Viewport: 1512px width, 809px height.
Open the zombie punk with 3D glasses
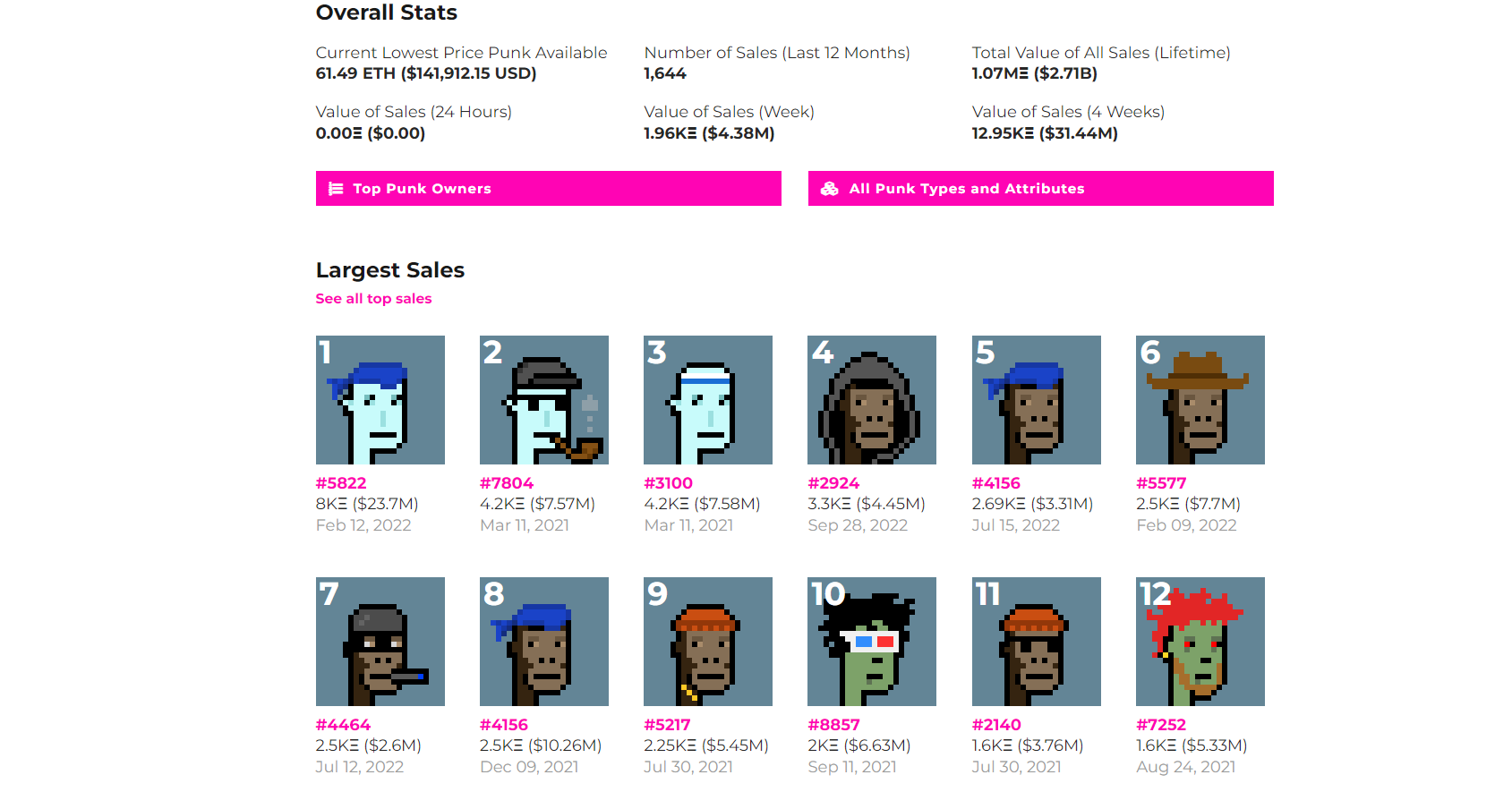[x=872, y=642]
